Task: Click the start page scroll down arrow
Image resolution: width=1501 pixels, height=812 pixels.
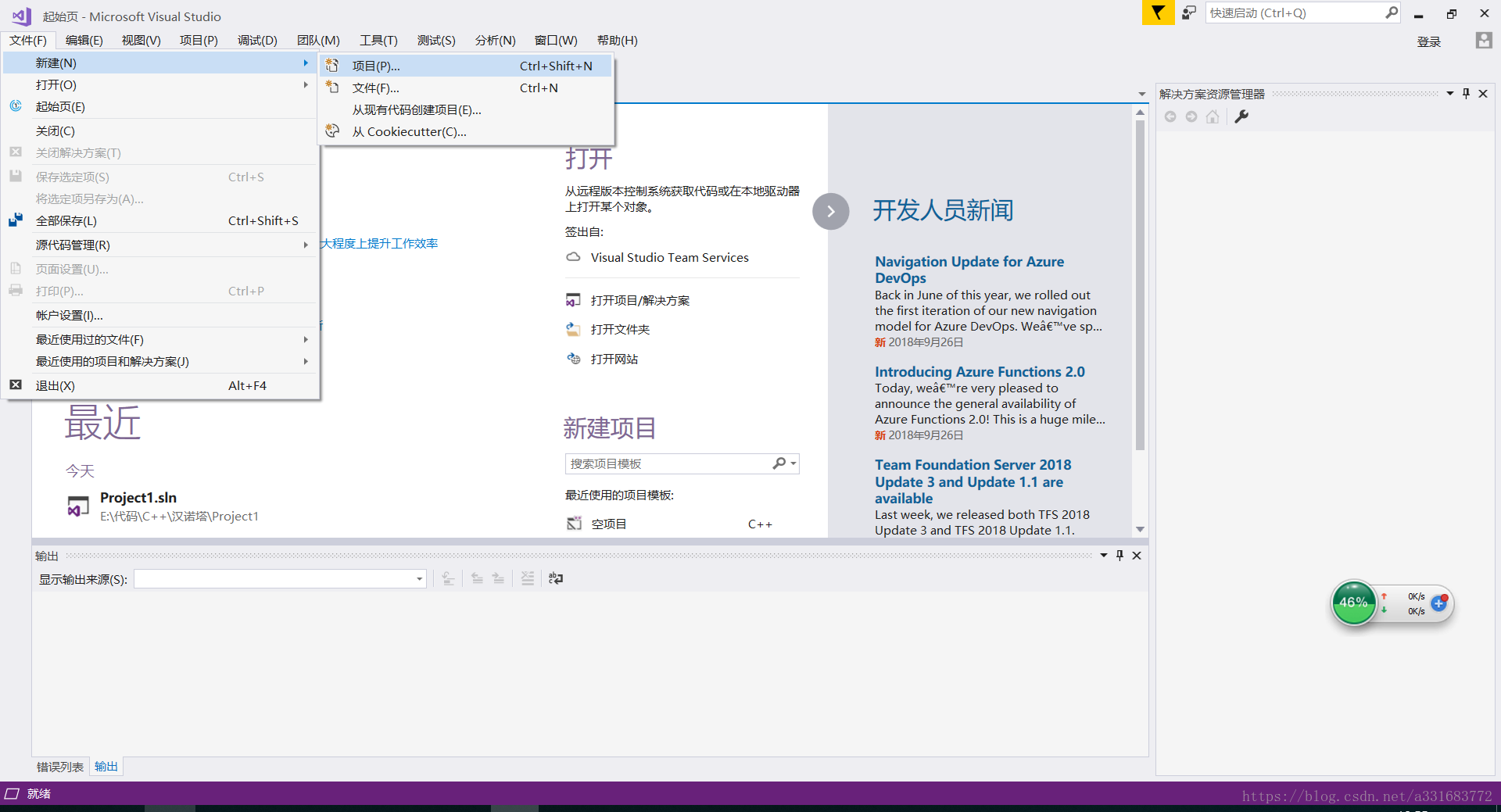Action: tap(1140, 530)
